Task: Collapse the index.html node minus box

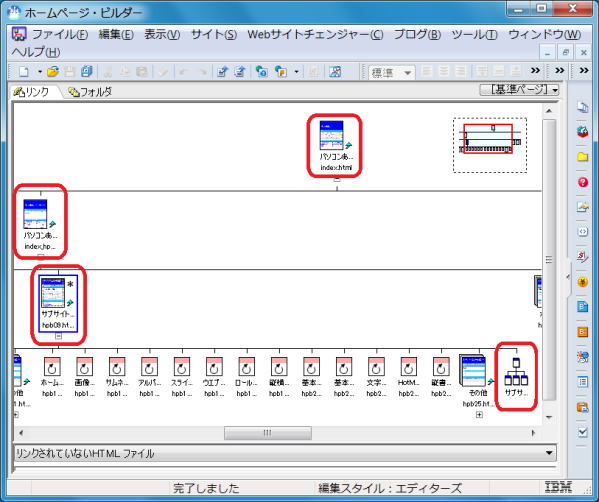Action: (337, 180)
